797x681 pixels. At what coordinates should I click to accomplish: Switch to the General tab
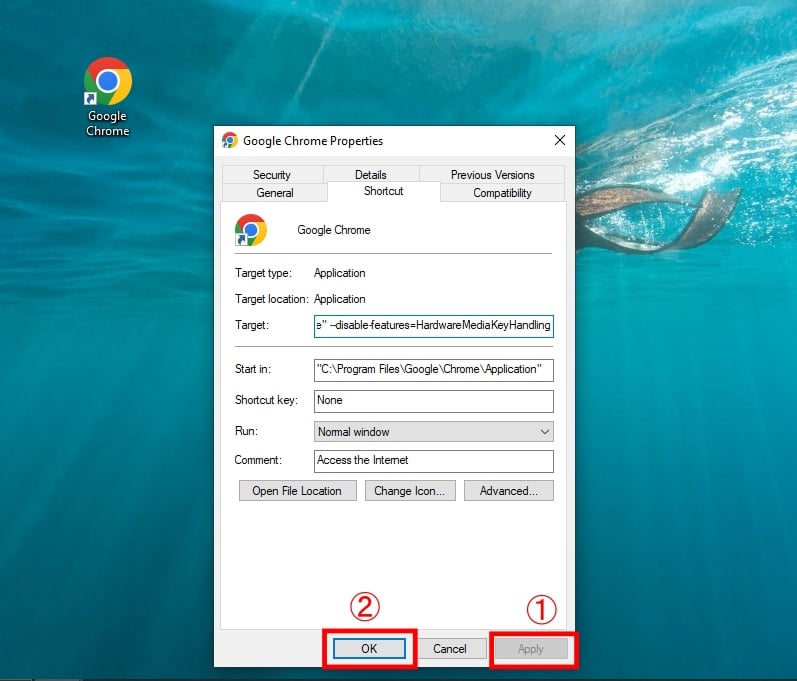click(274, 193)
